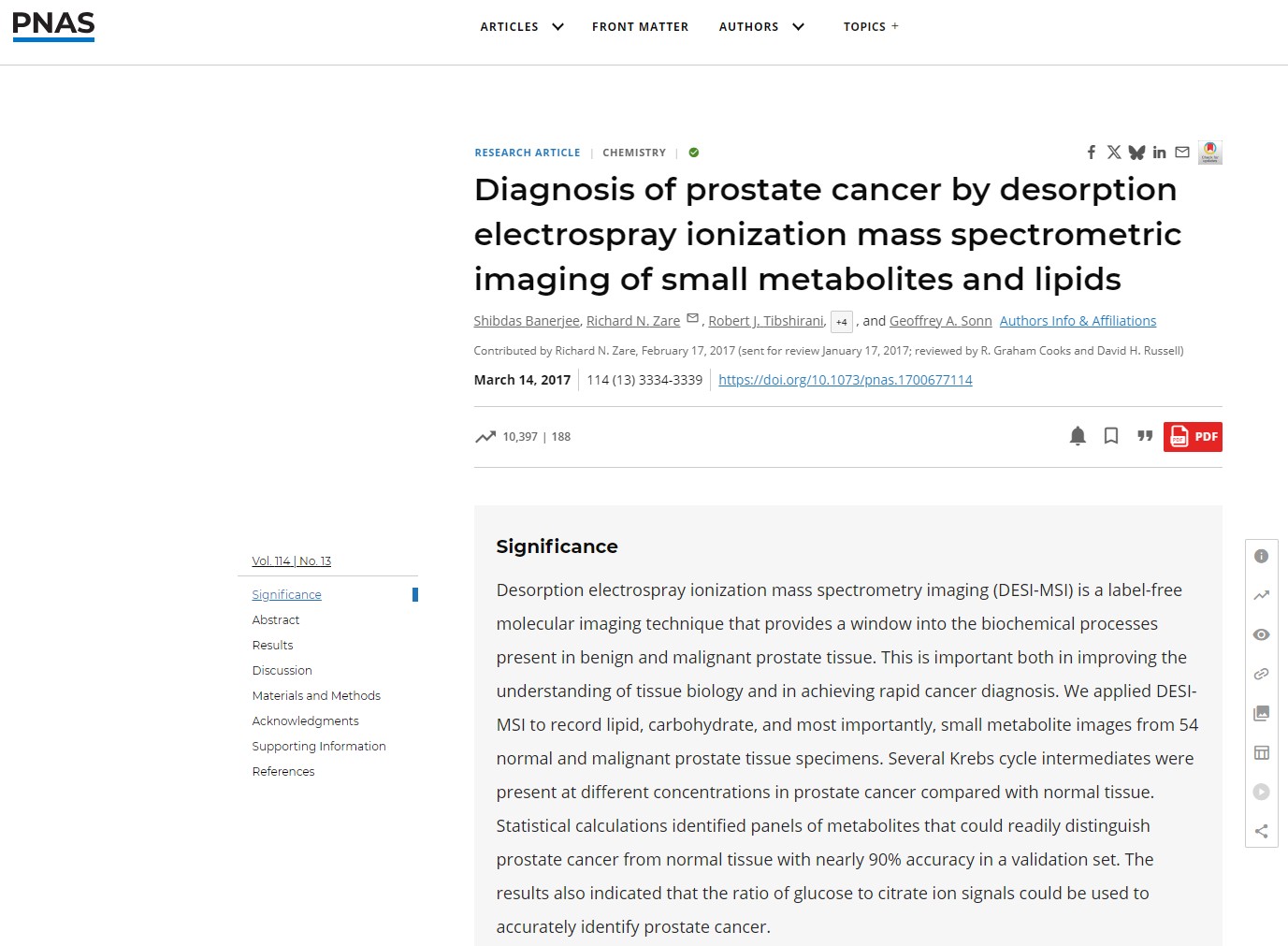This screenshot has height=946, width=1288.
Task: Open the article DOI link
Action: click(x=845, y=380)
